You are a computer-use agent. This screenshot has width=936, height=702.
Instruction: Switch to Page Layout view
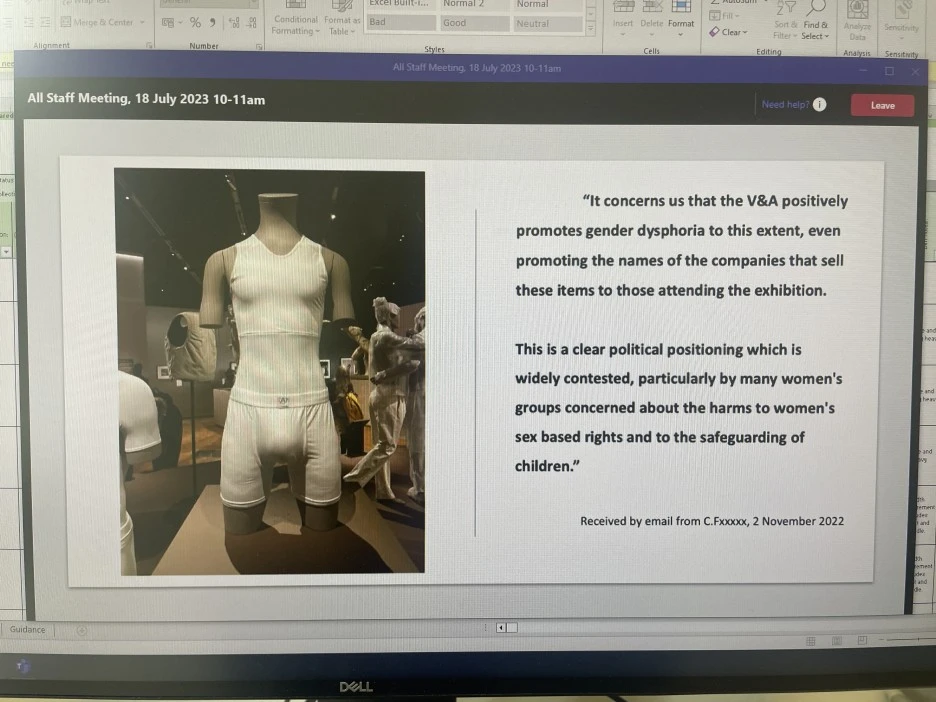pyautogui.click(x=837, y=641)
